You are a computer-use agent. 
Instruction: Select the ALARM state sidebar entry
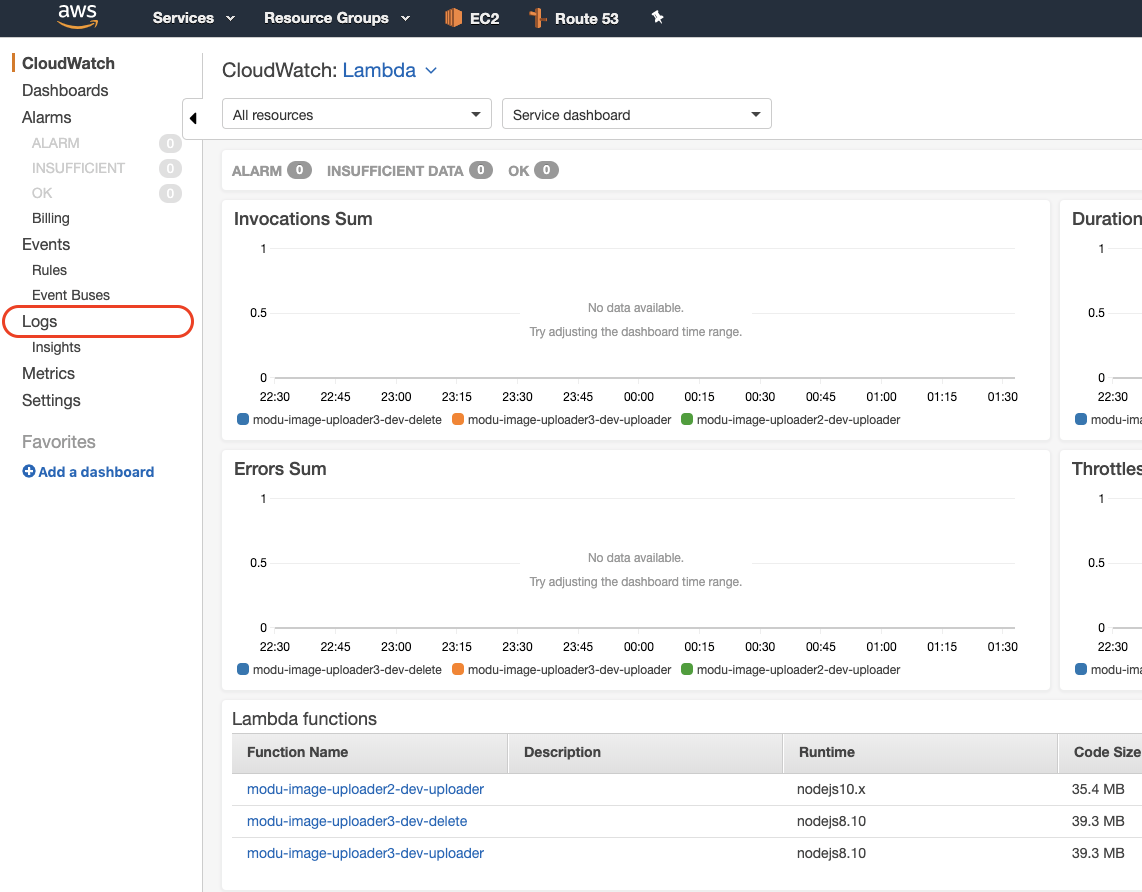click(x=55, y=143)
